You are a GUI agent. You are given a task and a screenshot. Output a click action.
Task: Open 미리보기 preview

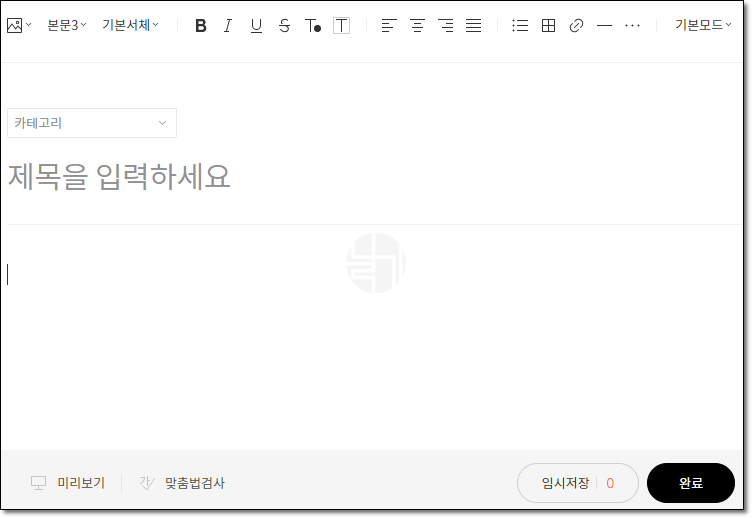pyautogui.click(x=68, y=483)
